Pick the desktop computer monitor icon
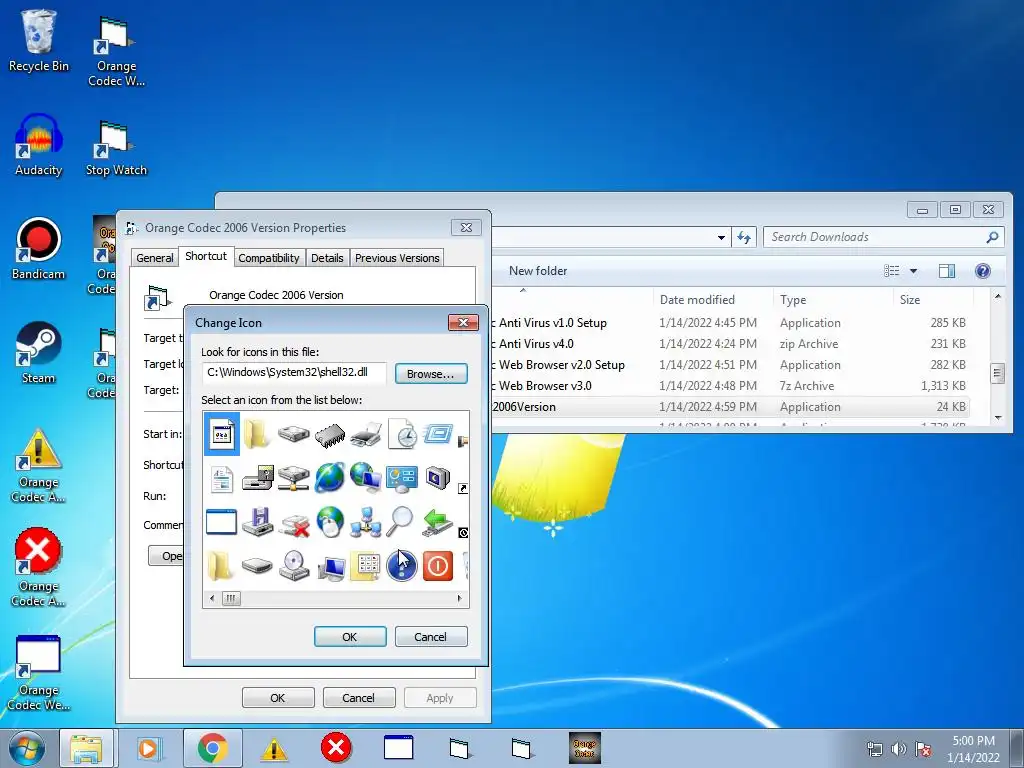This screenshot has width=1024, height=768. (330, 567)
